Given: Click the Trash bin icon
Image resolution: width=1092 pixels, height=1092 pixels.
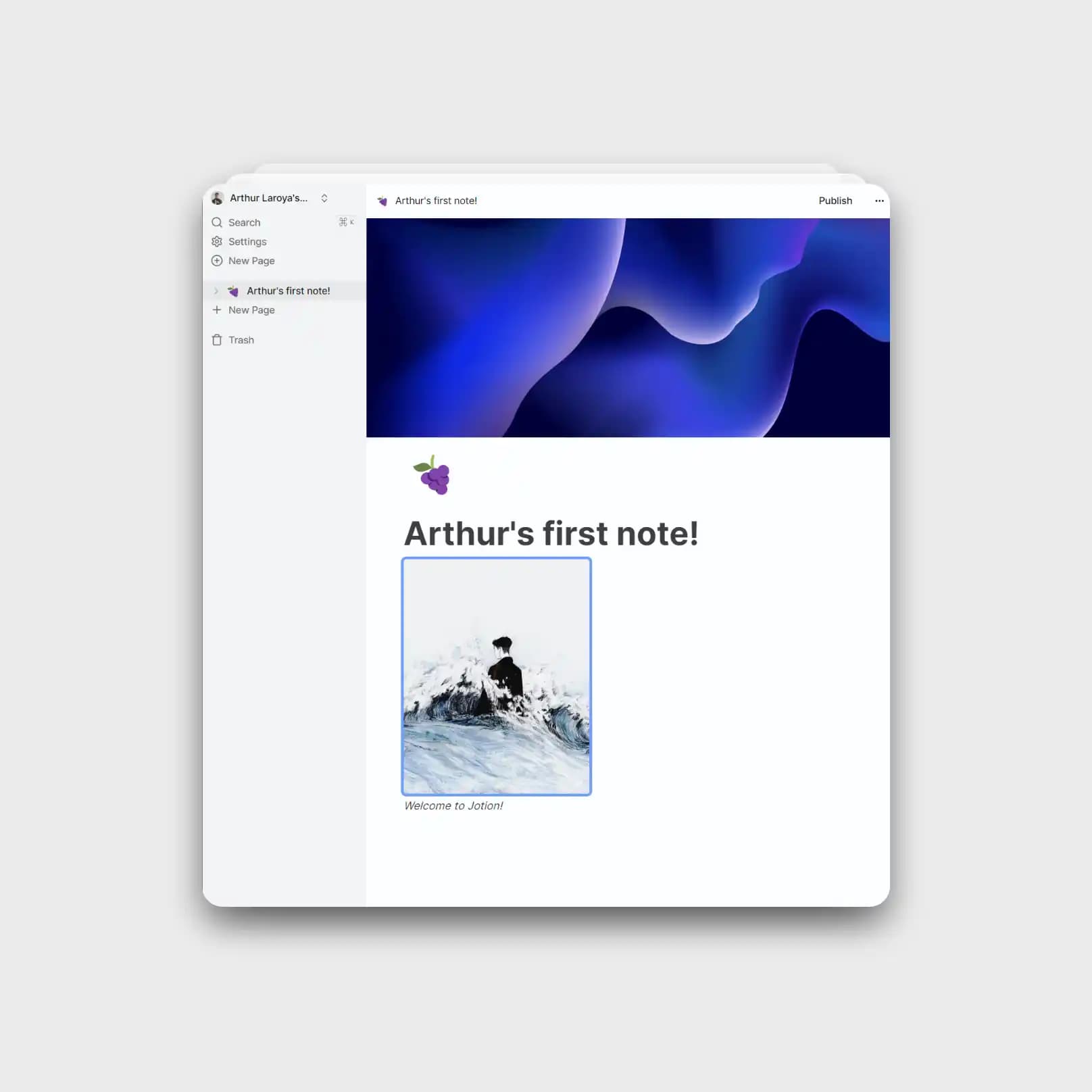Looking at the screenshot, I should click(x=217, y=340).
